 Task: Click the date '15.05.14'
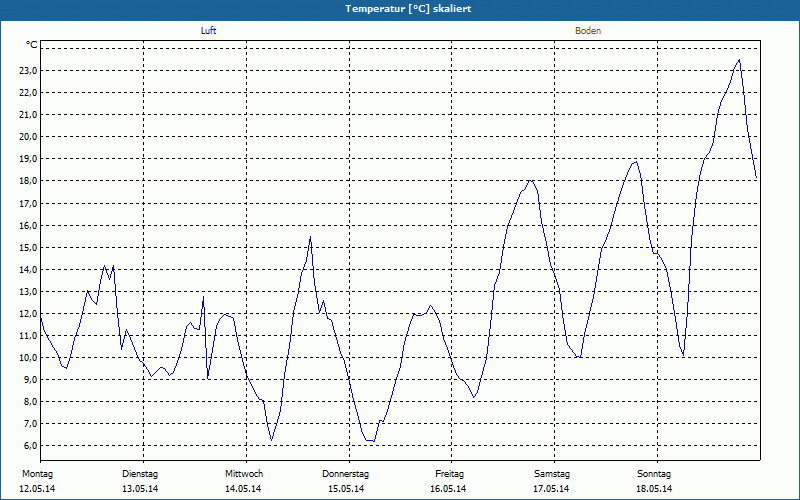pos(346,489)
